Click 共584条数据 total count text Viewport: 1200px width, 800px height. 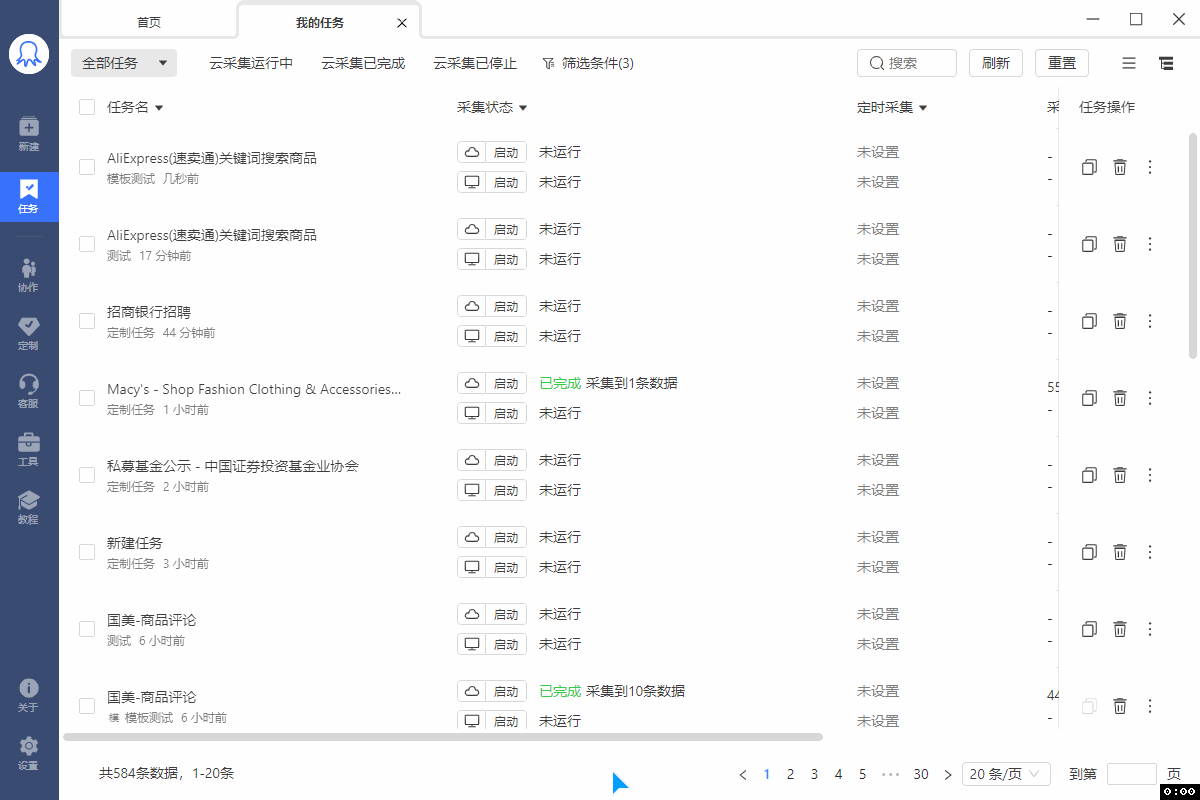tap(140, 773)
